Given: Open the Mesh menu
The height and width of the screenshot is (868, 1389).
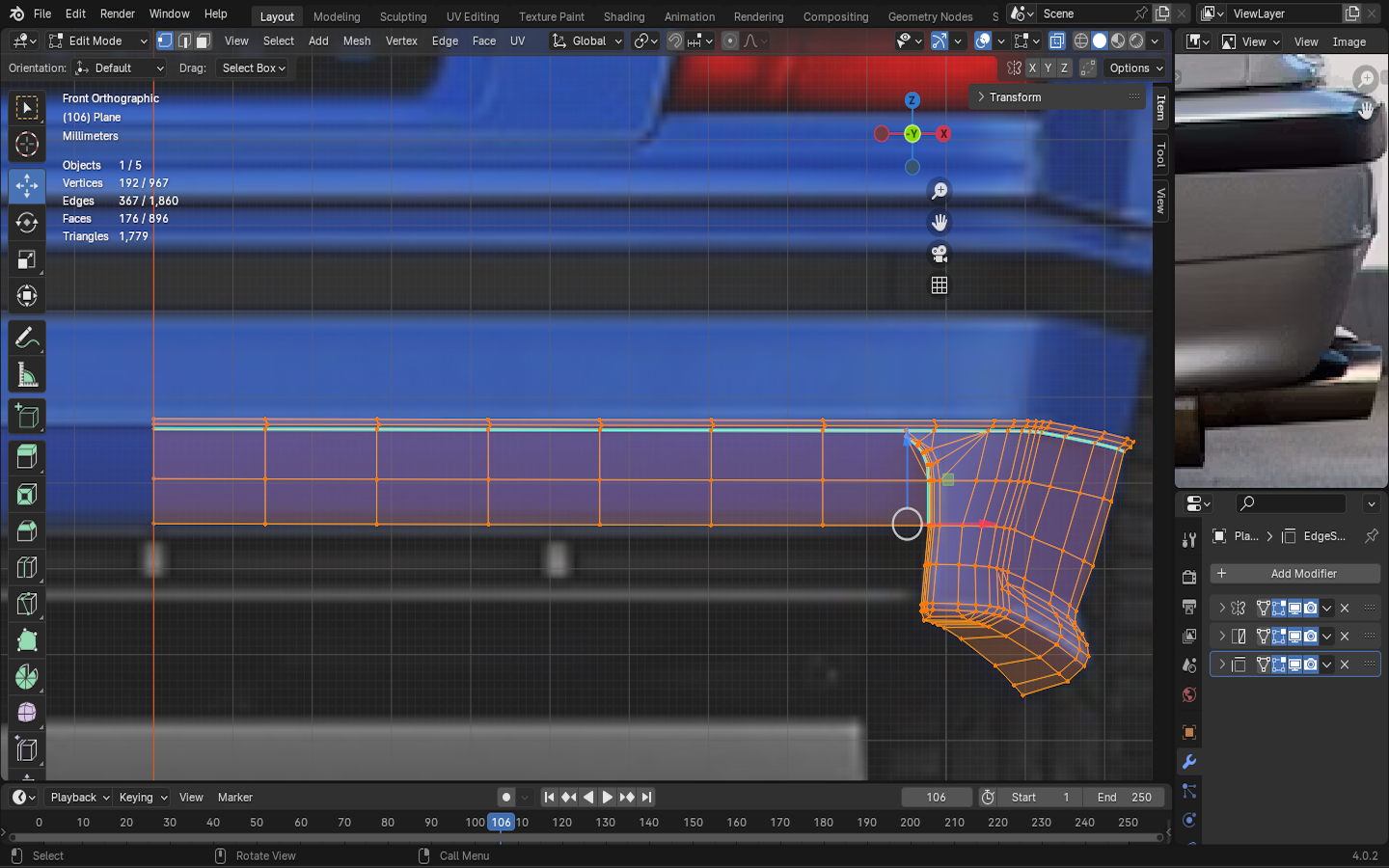Looking at the screenshot, I should click(356, 41).
